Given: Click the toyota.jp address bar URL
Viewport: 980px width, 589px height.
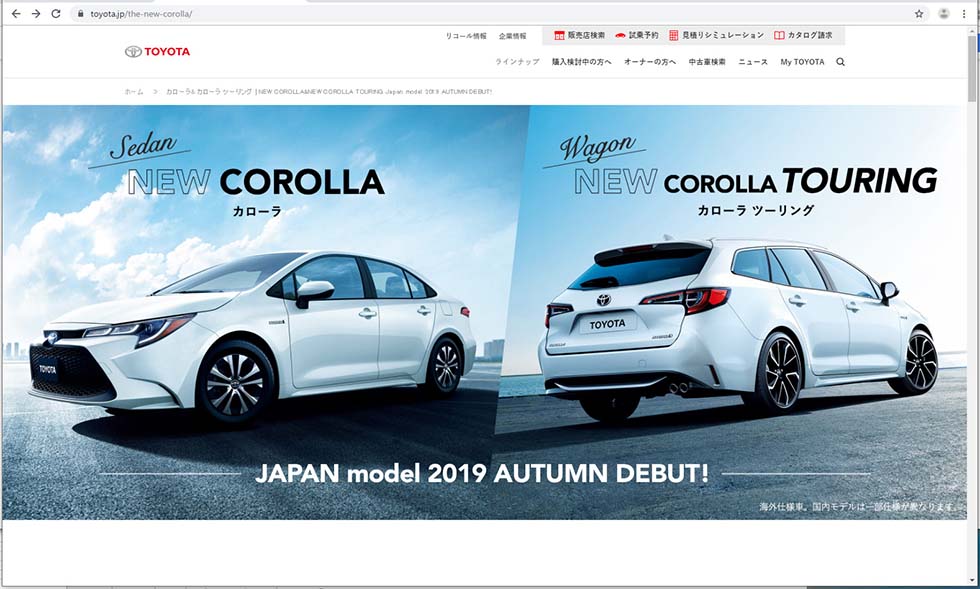Looking at the screenshot, I should pyautogui.click(x=141, y=14).
